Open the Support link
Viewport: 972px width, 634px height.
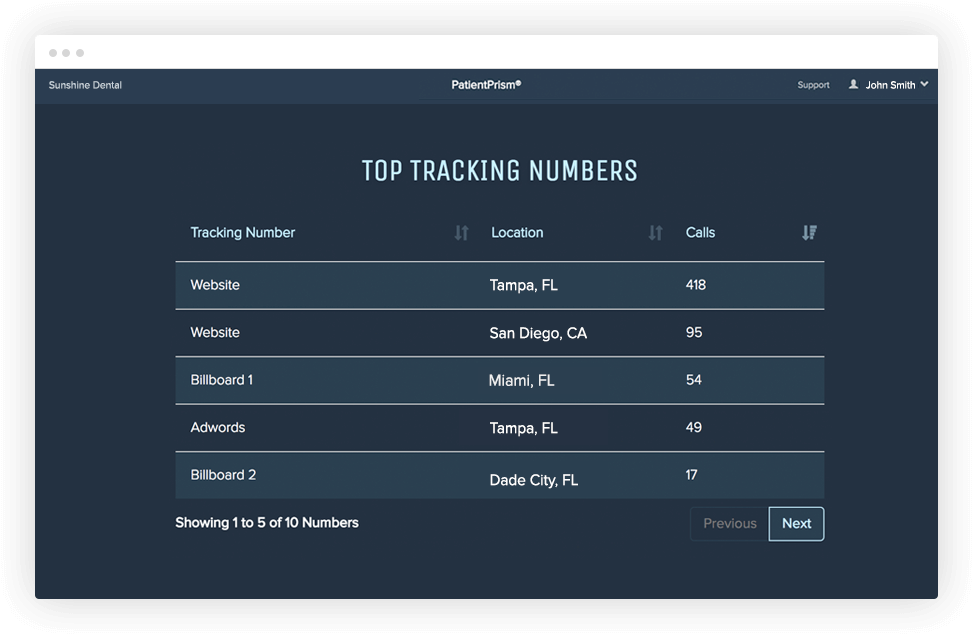(x=813, y=85)
